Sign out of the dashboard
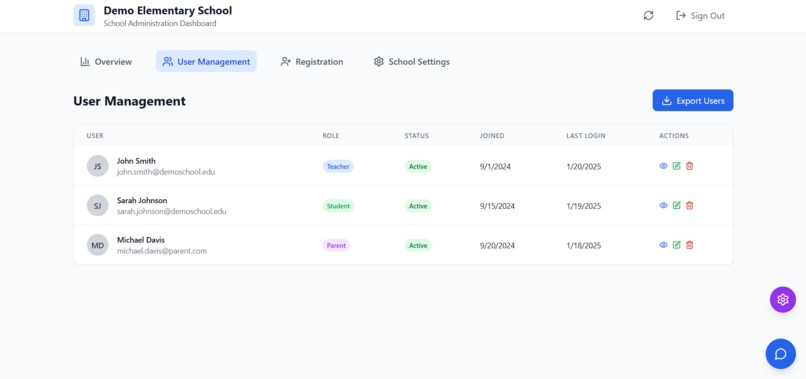Viewport: 806px width, 379px height. (700, 15)
